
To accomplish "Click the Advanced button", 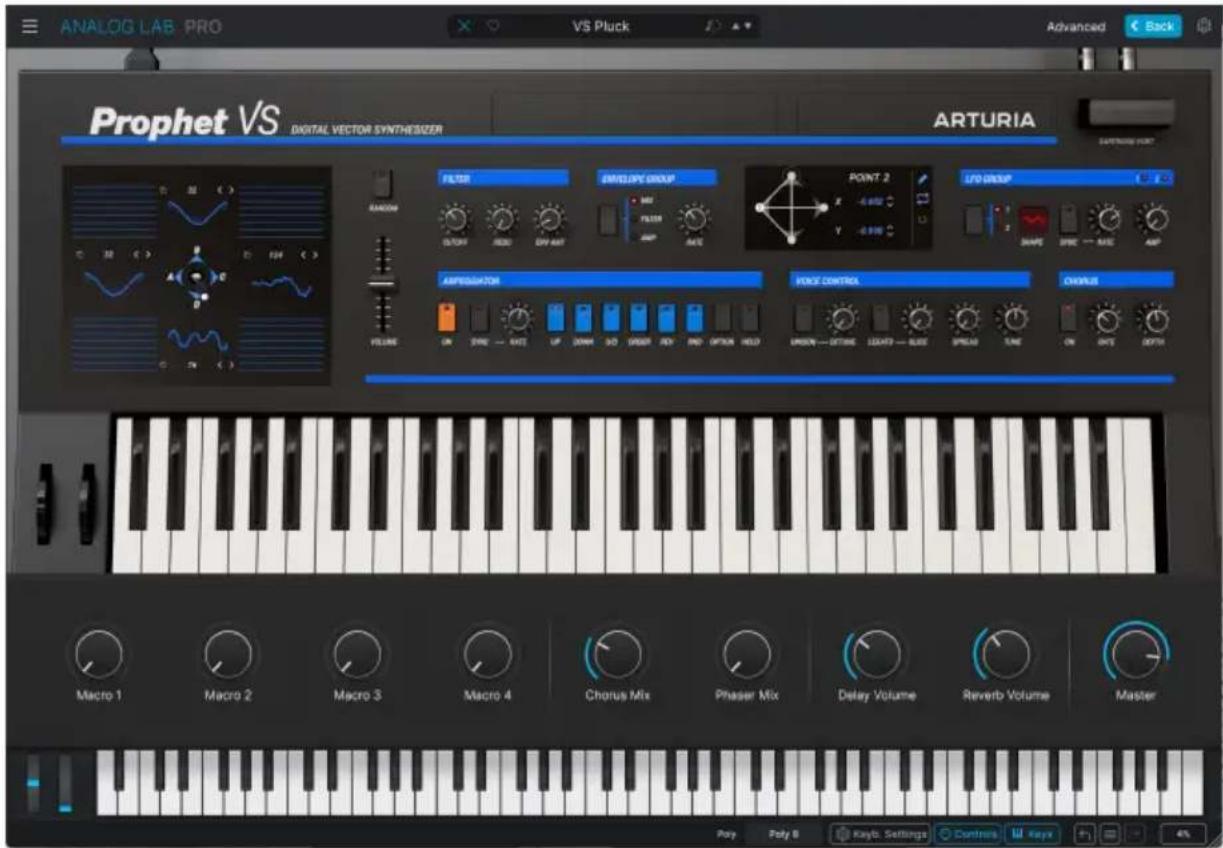I will (1075, 27).
